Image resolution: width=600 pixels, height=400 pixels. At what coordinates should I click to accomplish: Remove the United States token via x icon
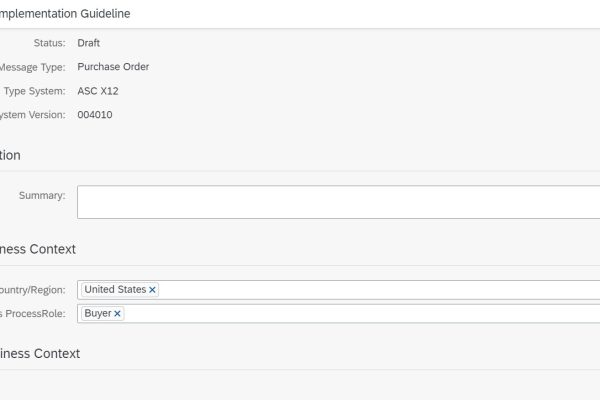pyautogui.click(x=153, y=290)
